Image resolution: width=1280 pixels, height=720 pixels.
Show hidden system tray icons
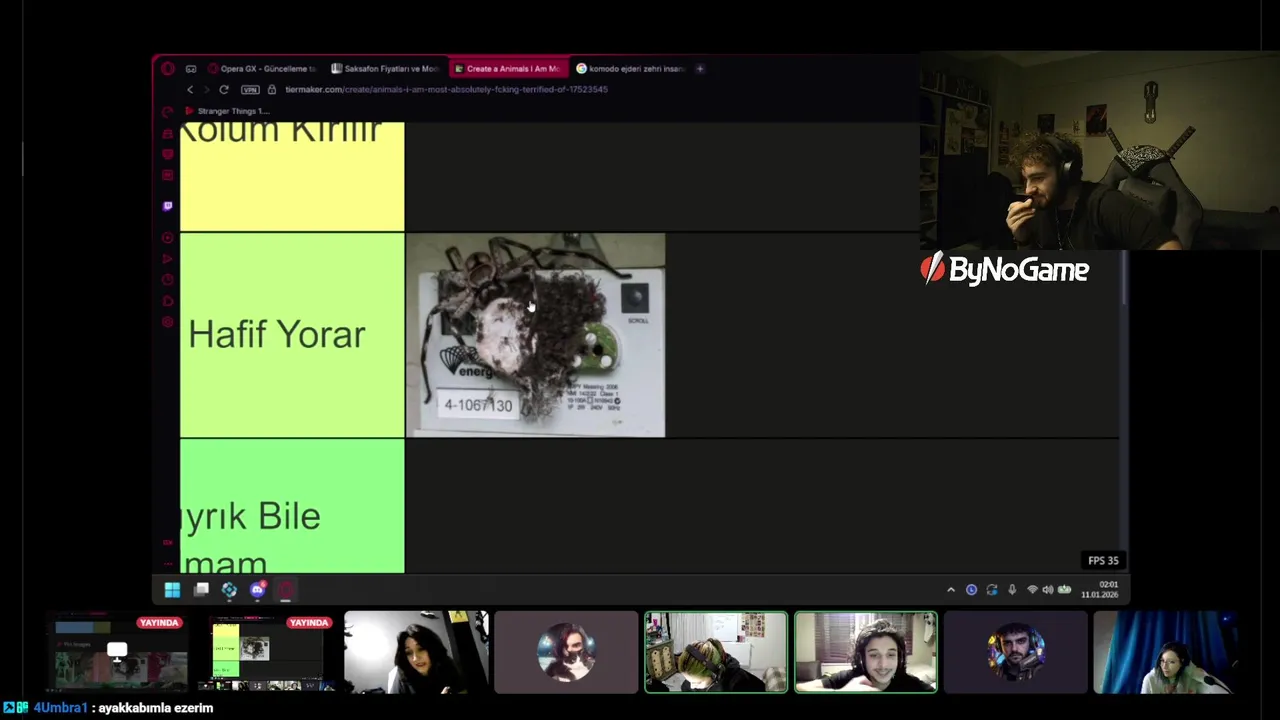(x=951, y=590)
